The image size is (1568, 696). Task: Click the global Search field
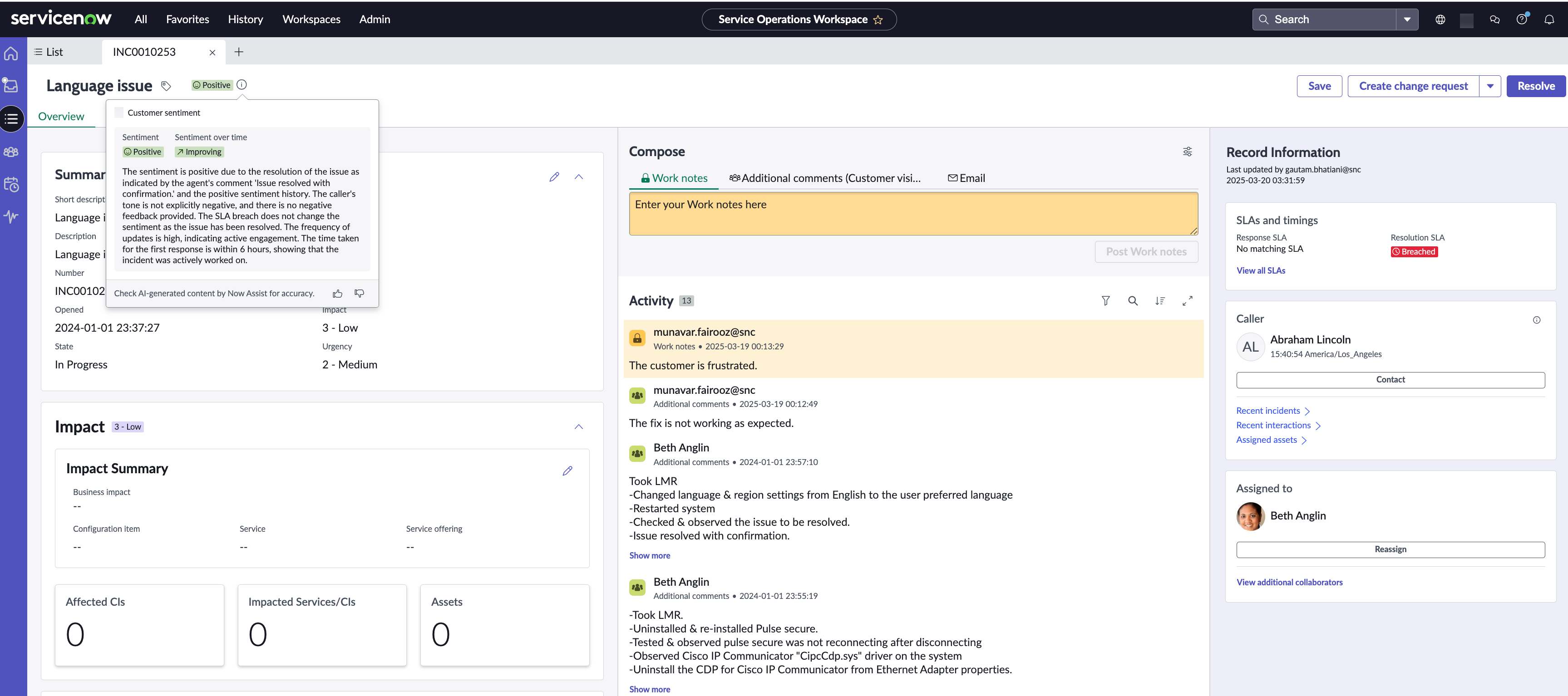(x=1325, y=20)
